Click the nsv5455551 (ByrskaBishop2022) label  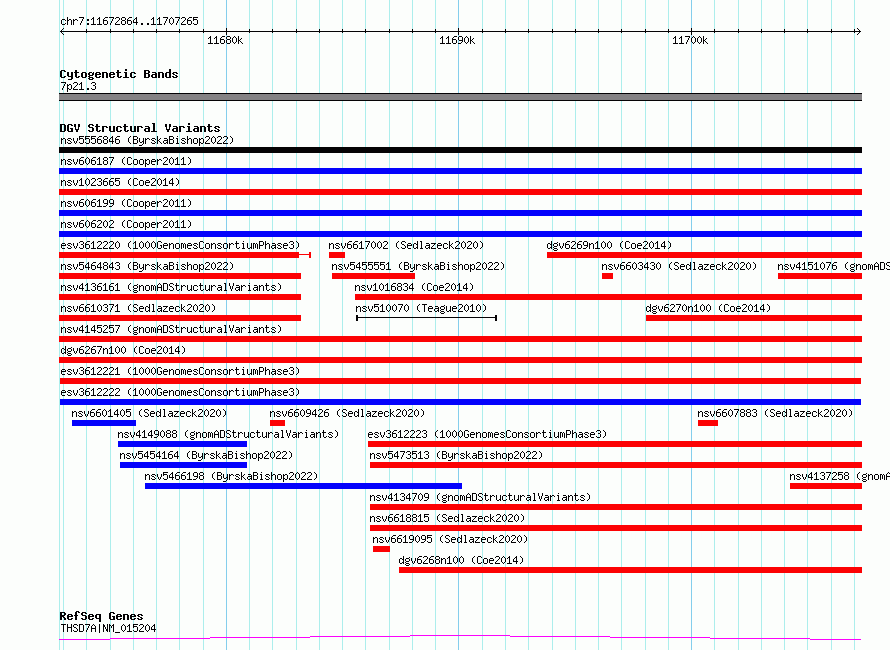pyautogui.click(x=418, y=266)
